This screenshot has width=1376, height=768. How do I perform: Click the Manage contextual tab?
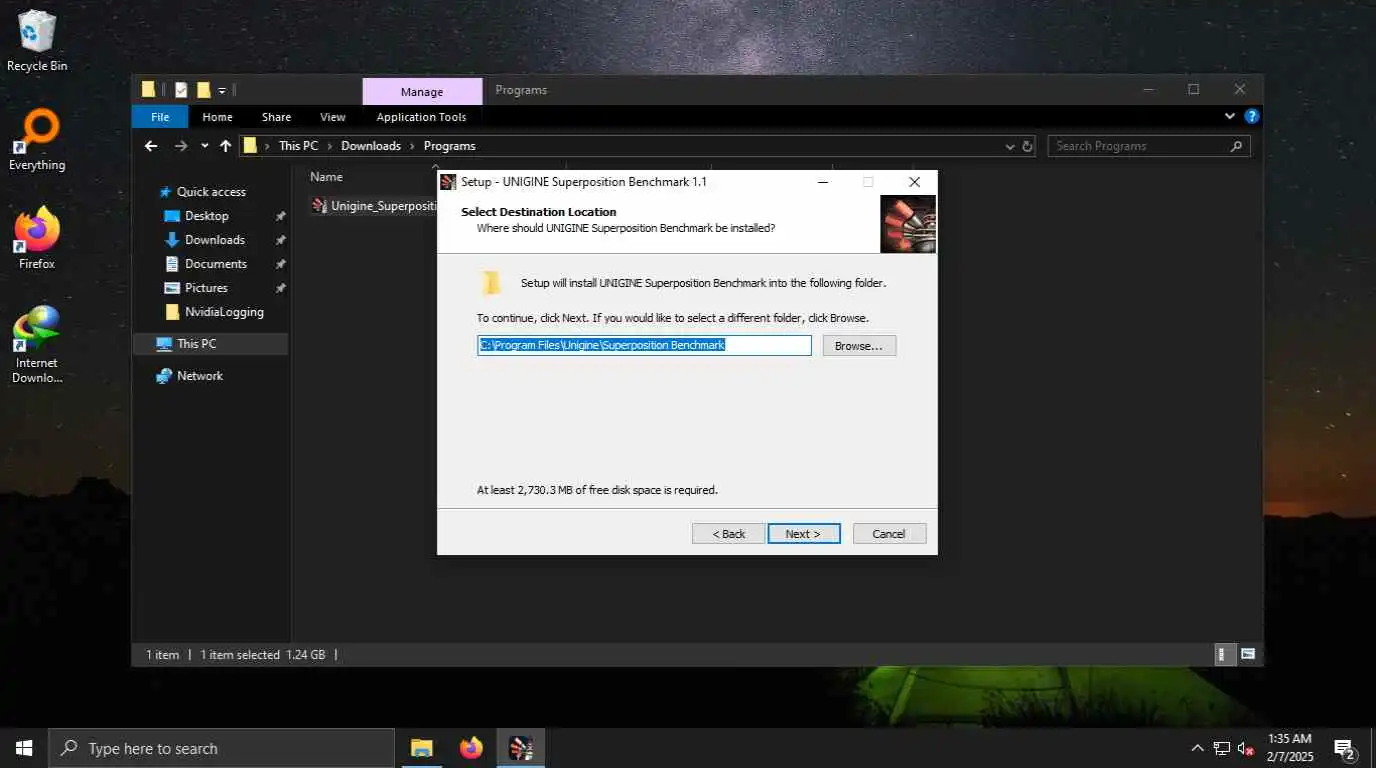421,92
